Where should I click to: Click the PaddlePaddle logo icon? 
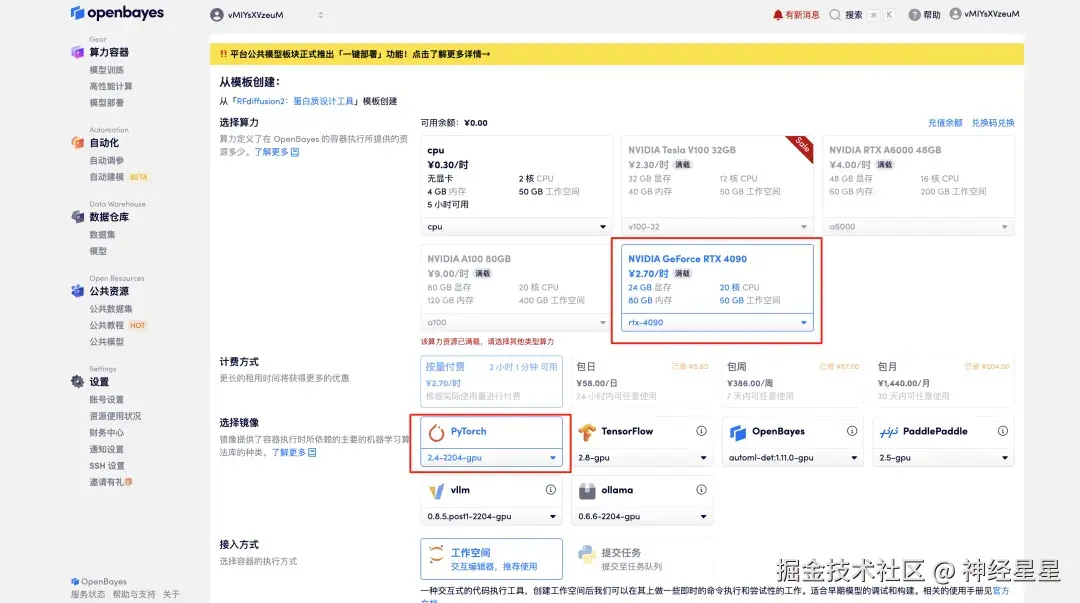pyautogui.click(x=889, y=432)
